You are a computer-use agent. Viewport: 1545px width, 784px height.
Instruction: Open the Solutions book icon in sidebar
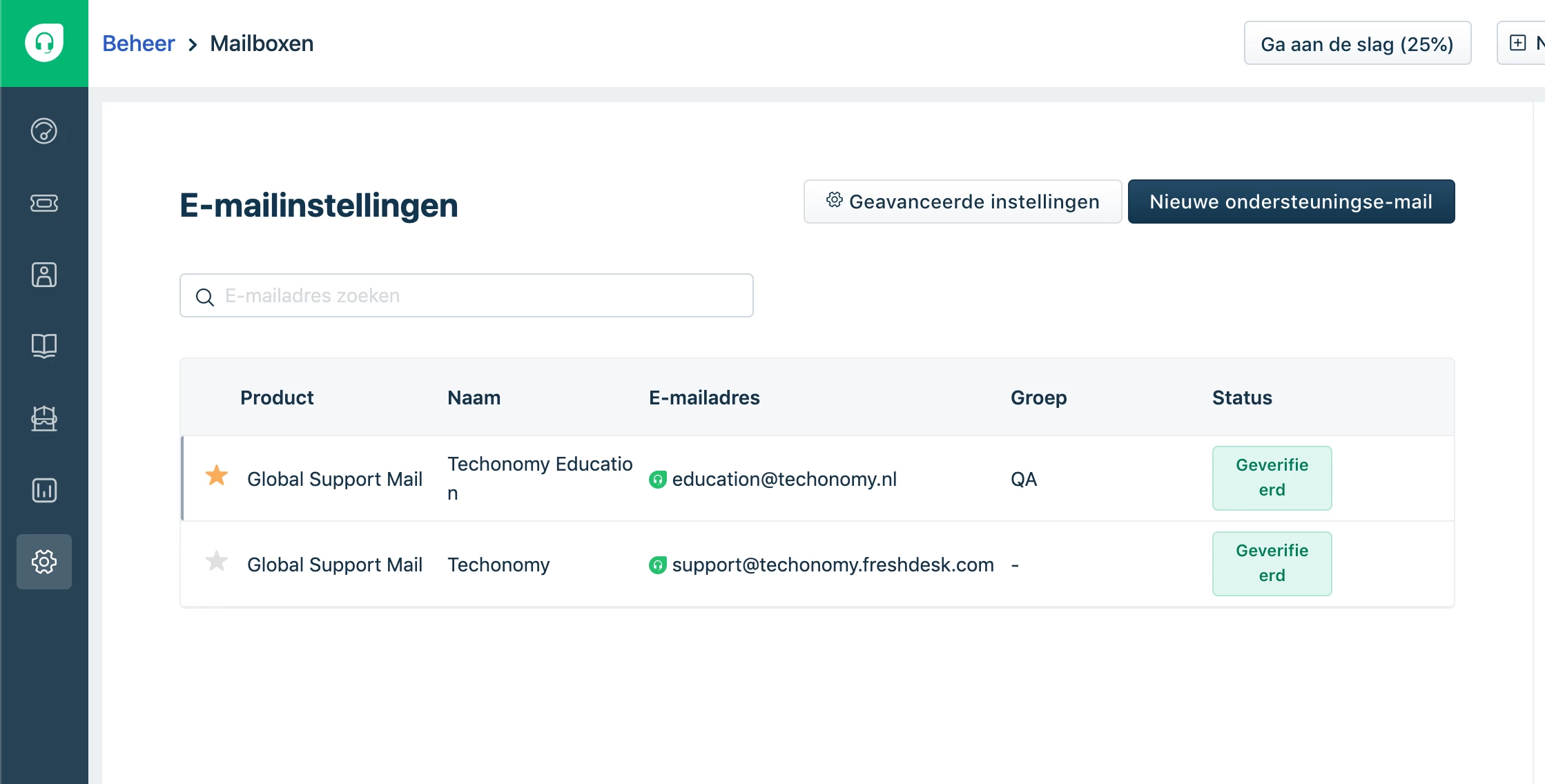[44, 346]
